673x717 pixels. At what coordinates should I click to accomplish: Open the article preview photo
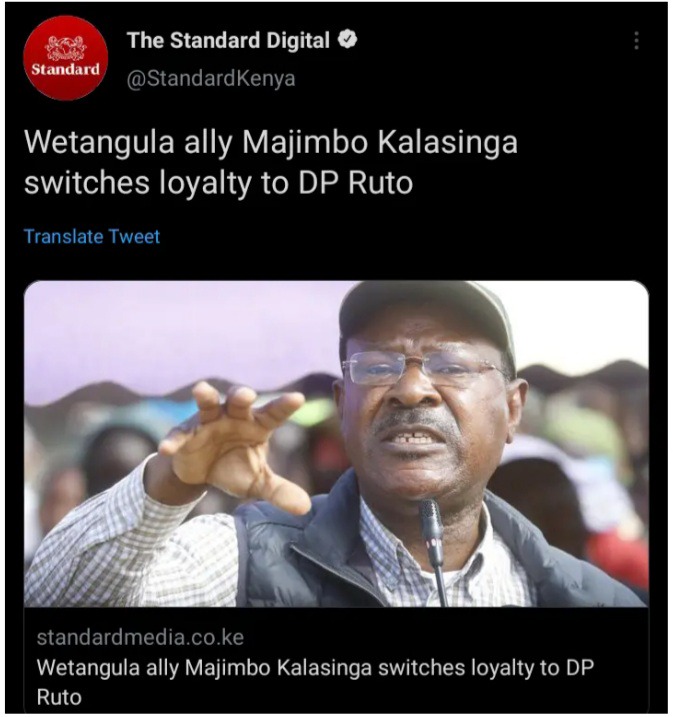click(336, 444)
